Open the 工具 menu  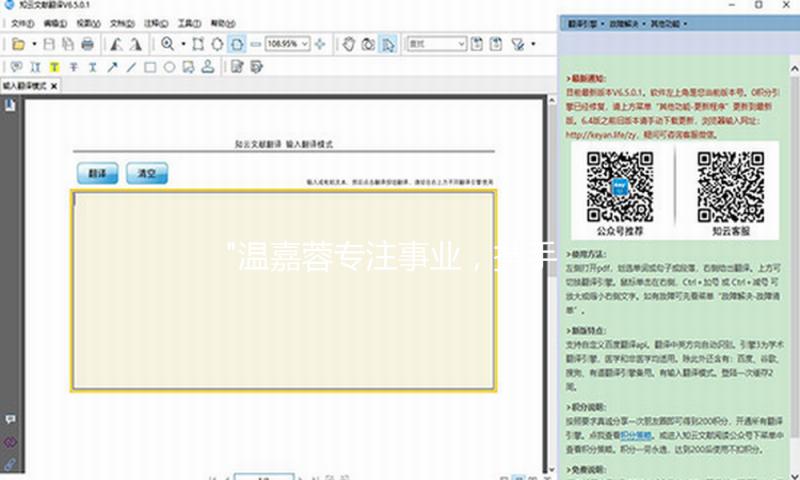tap(189, 23)
